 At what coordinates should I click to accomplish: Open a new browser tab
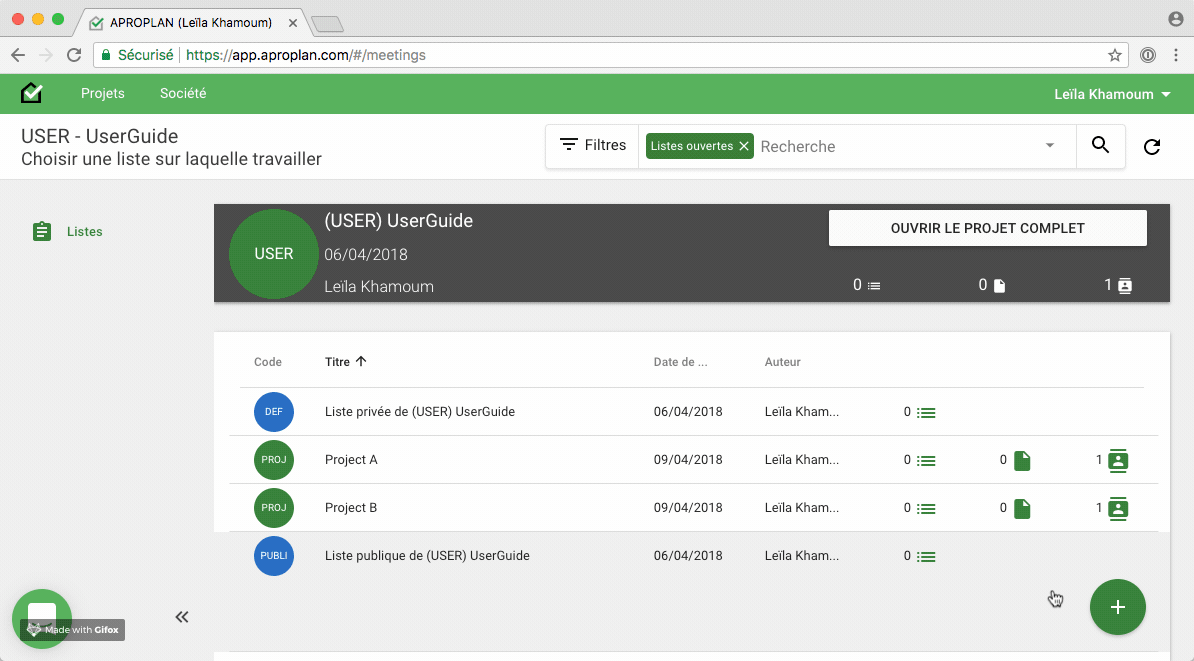(x=327, y=24)
